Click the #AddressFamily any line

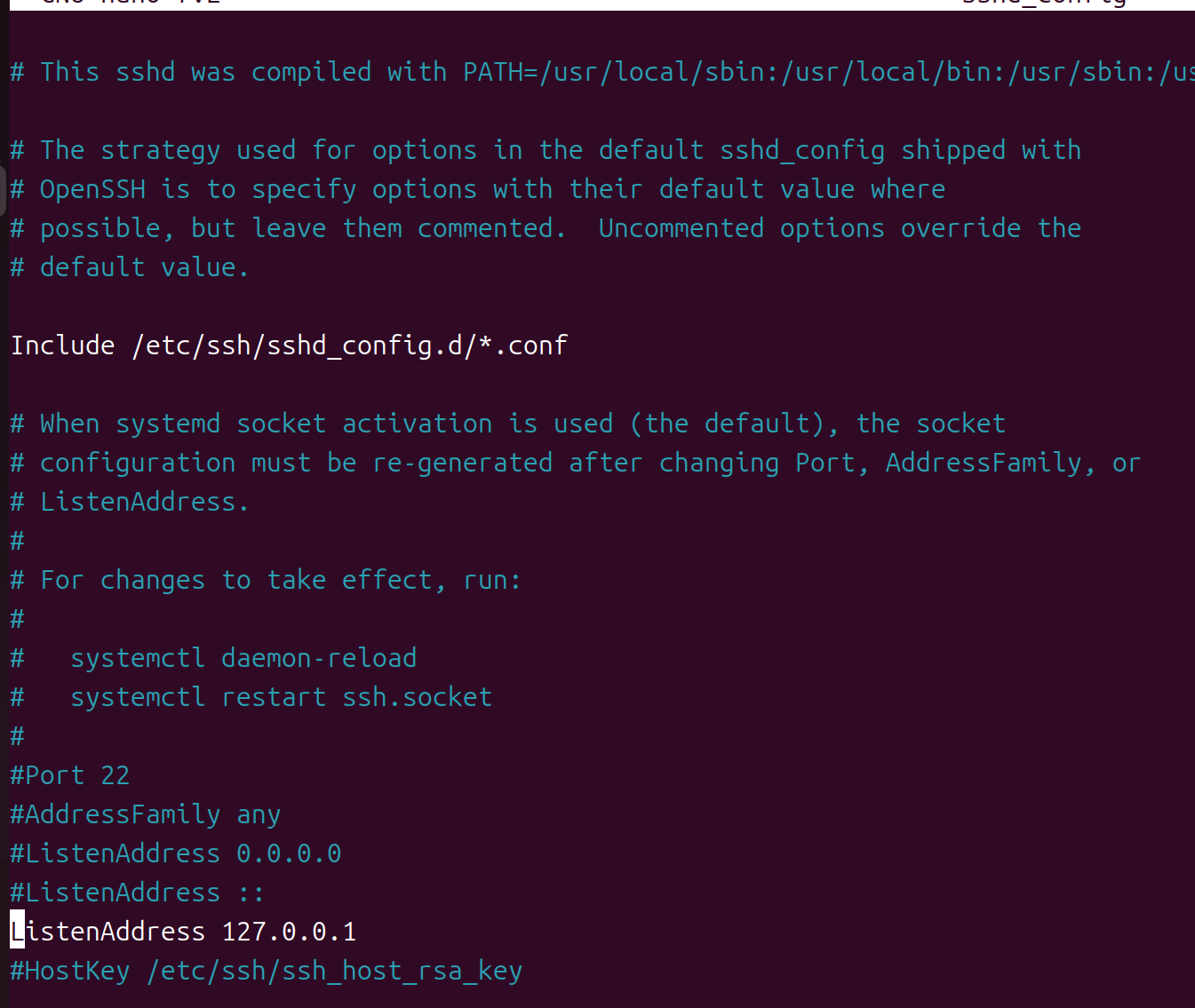click(146, 814)
